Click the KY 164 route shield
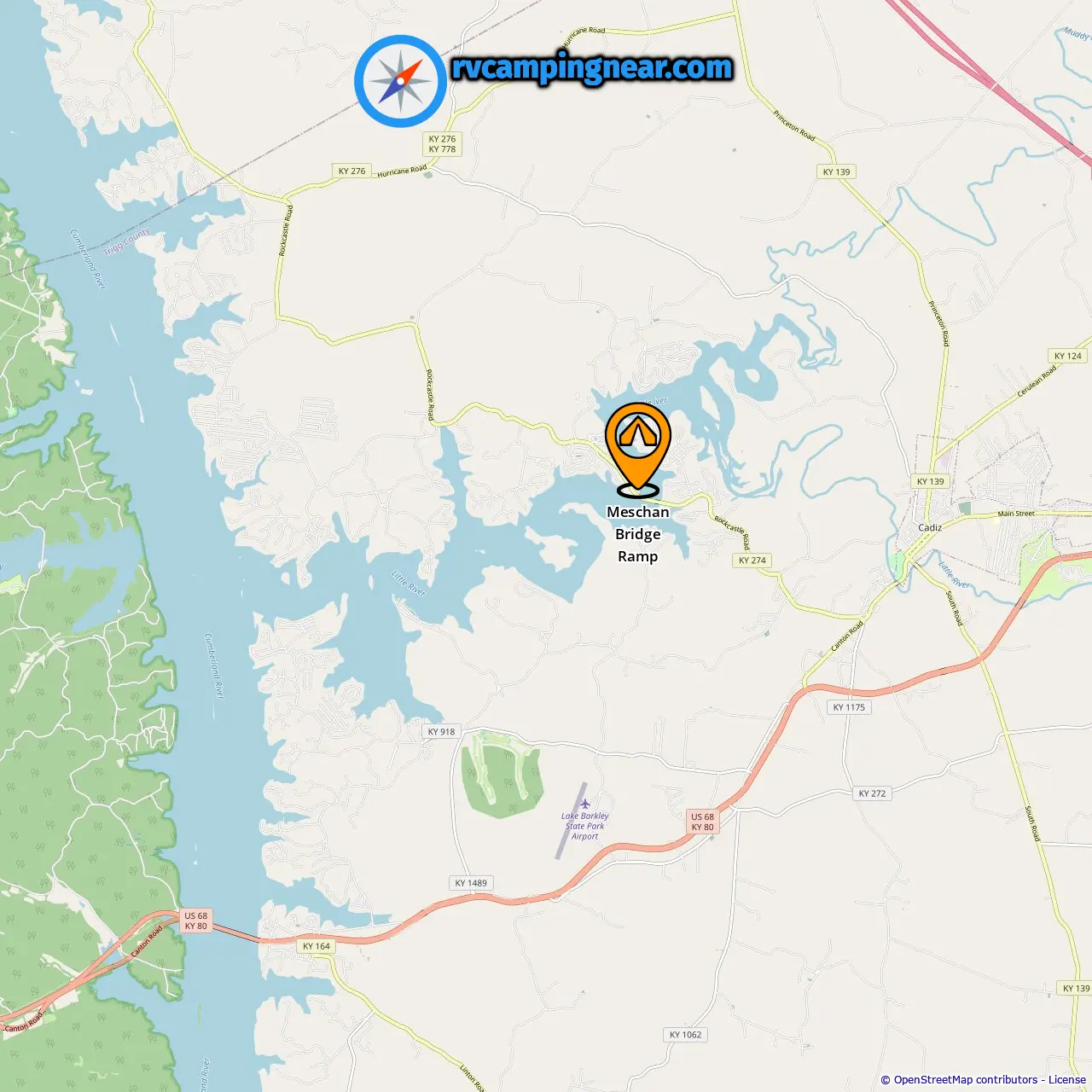Image resolution: width=1092 pixels, height=1092 pixels. point(317,946)
